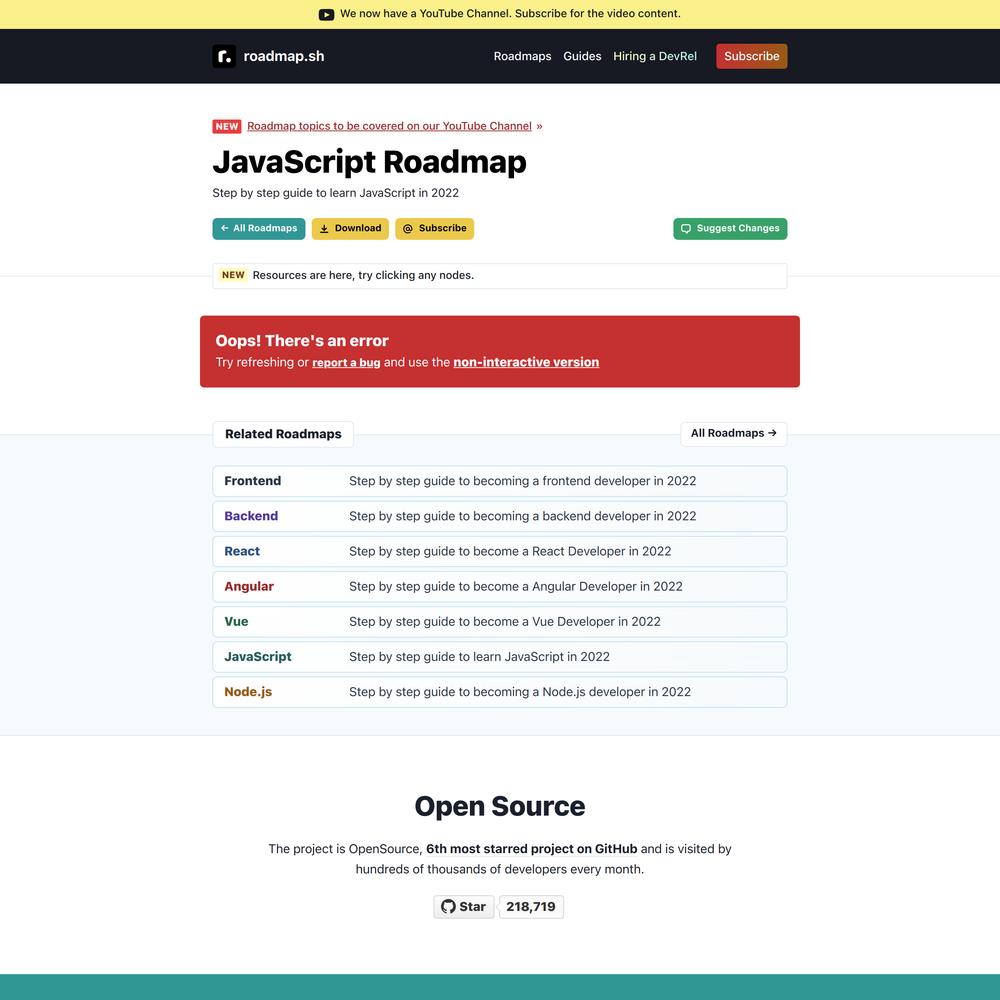Viewport: 1000px width, 1000px height.
Task: Go to the roadmap.sh home text link
Action: (x=284, y=56)
